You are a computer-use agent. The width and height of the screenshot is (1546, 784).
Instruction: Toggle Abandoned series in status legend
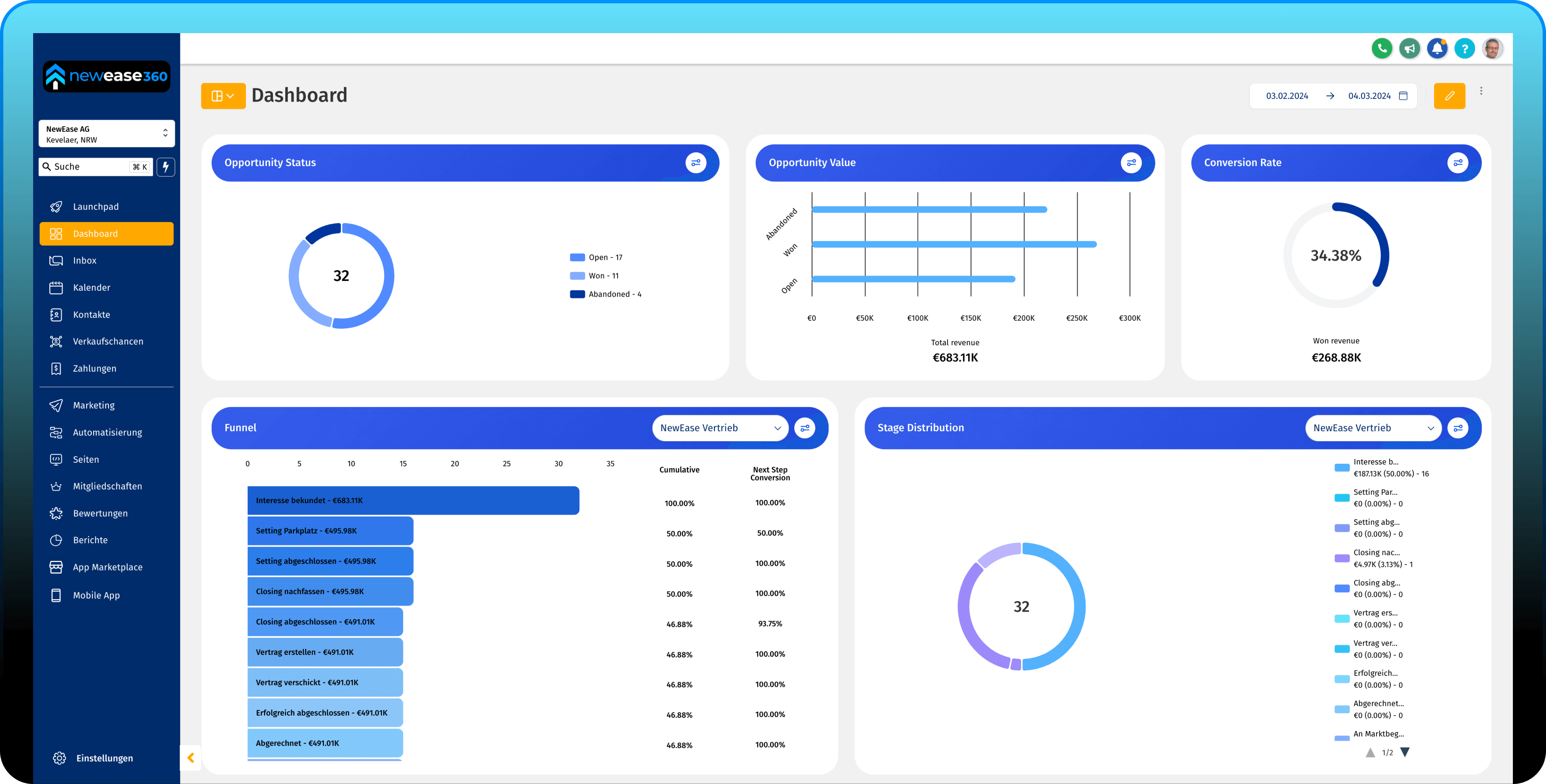[606, 294]
